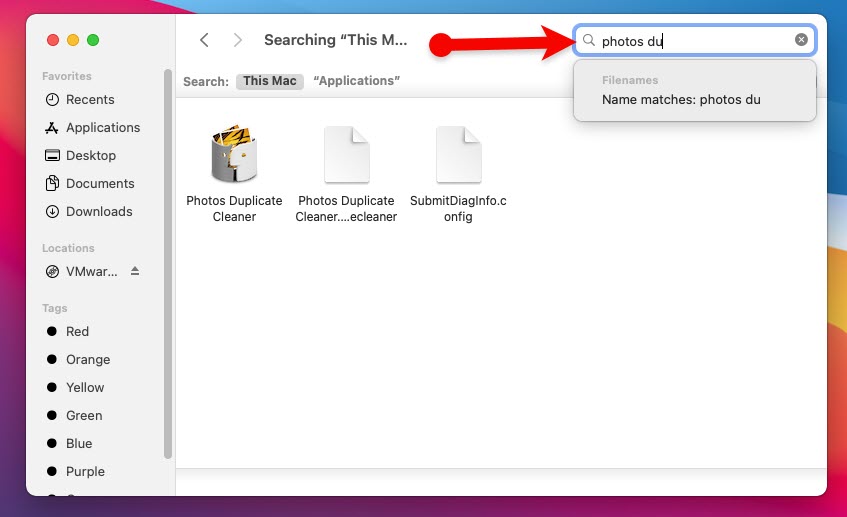
Task: Switch search scope to "Applications"
Action: (x=356, y=81)
